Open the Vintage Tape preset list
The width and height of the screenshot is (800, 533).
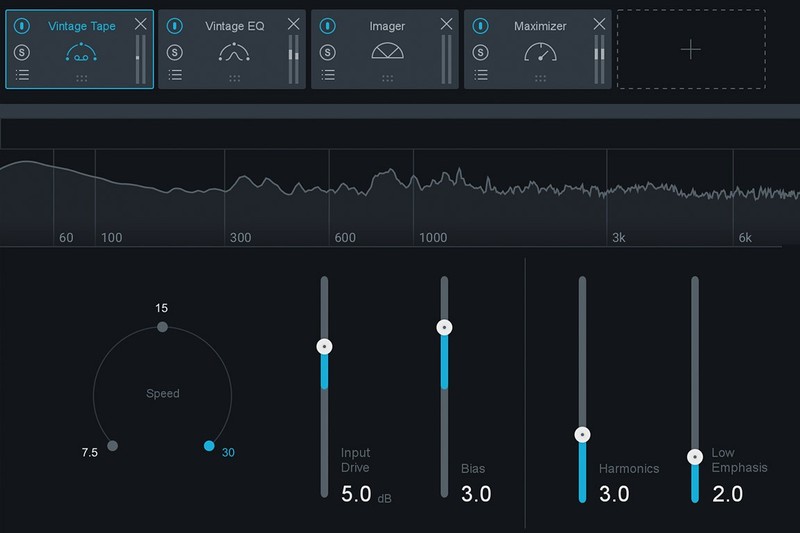21,75
